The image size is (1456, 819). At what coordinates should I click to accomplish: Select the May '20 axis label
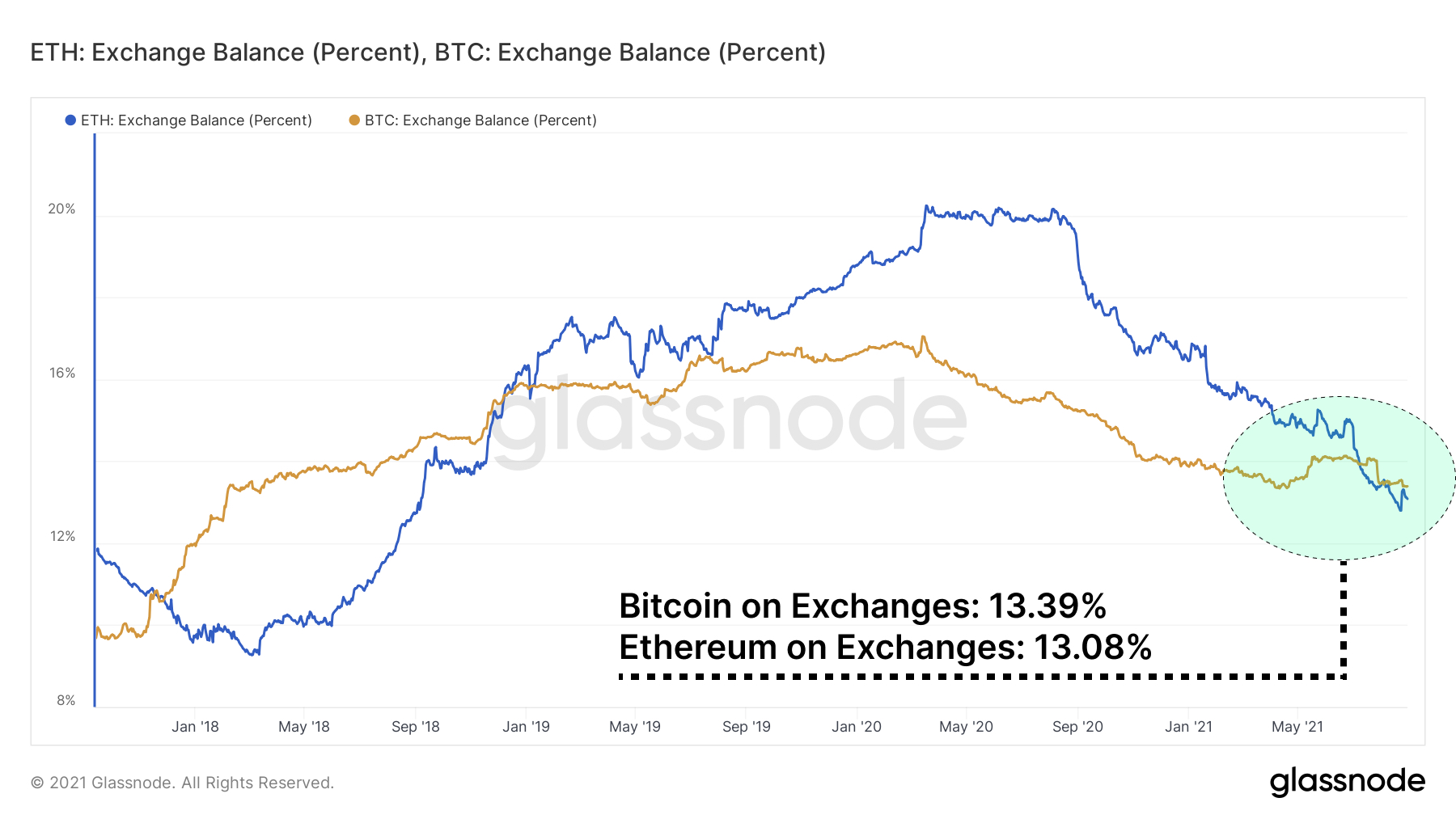(966, 726)
